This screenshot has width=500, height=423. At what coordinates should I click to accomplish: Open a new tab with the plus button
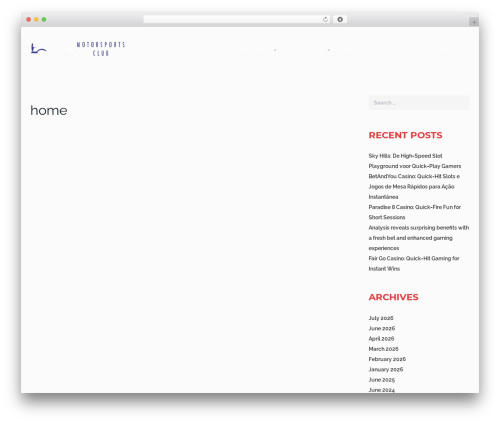point(474,22)
